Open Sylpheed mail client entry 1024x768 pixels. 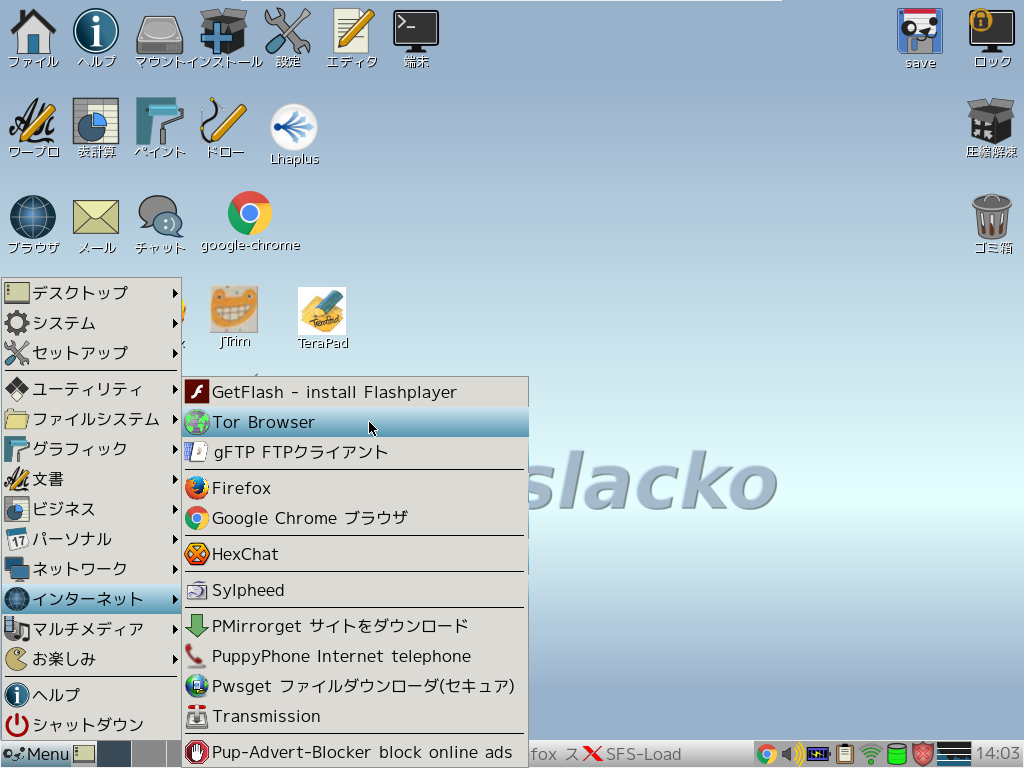(355, 590)
